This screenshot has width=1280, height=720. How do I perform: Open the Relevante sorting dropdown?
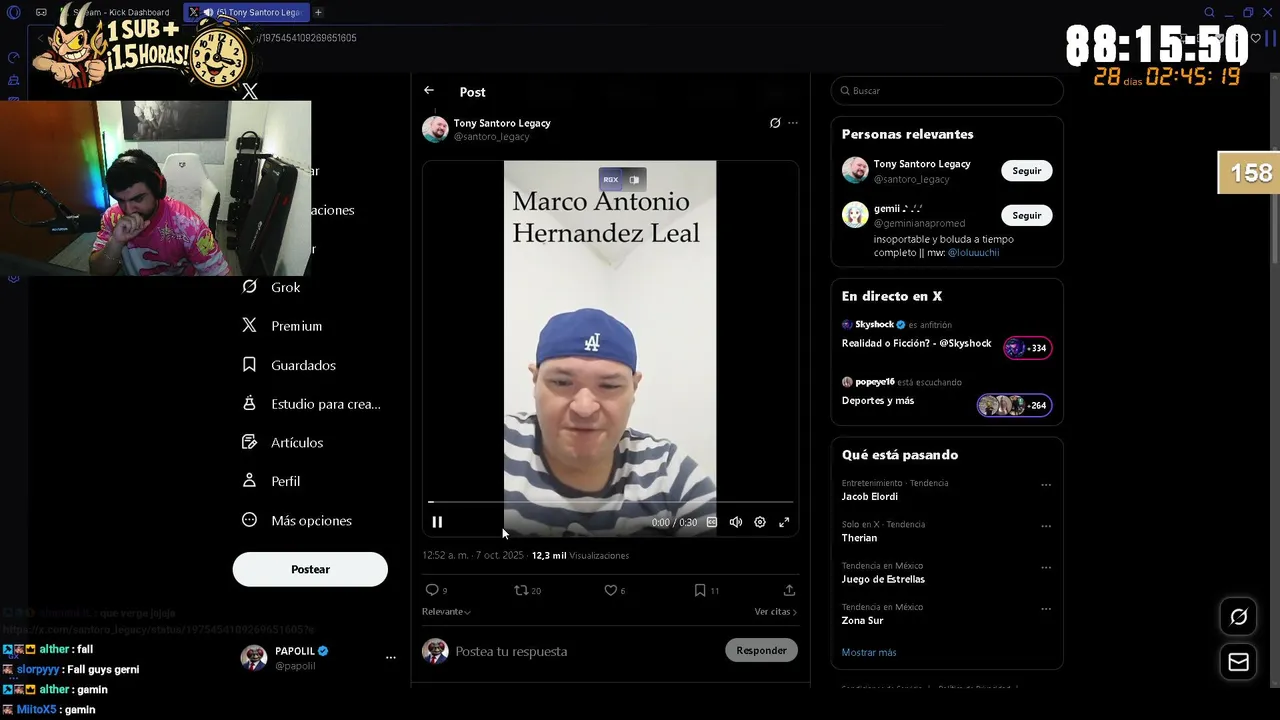pos(446,611)
